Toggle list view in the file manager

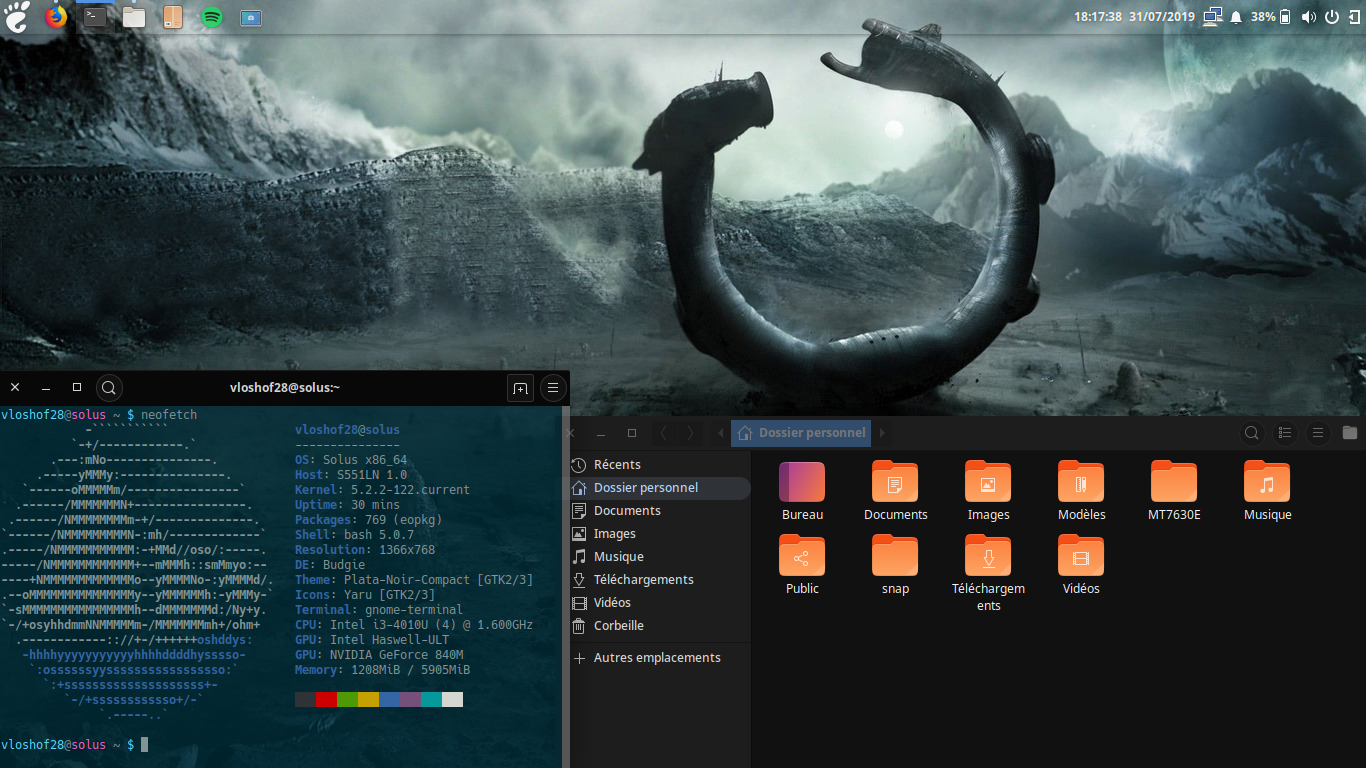tap(1286, 433)
